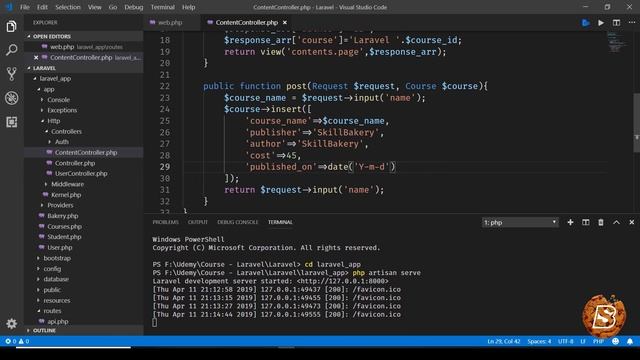The image size is (640, 360).
Task: Maximize the panel with up chevron
Action: [x=616, y=222]
